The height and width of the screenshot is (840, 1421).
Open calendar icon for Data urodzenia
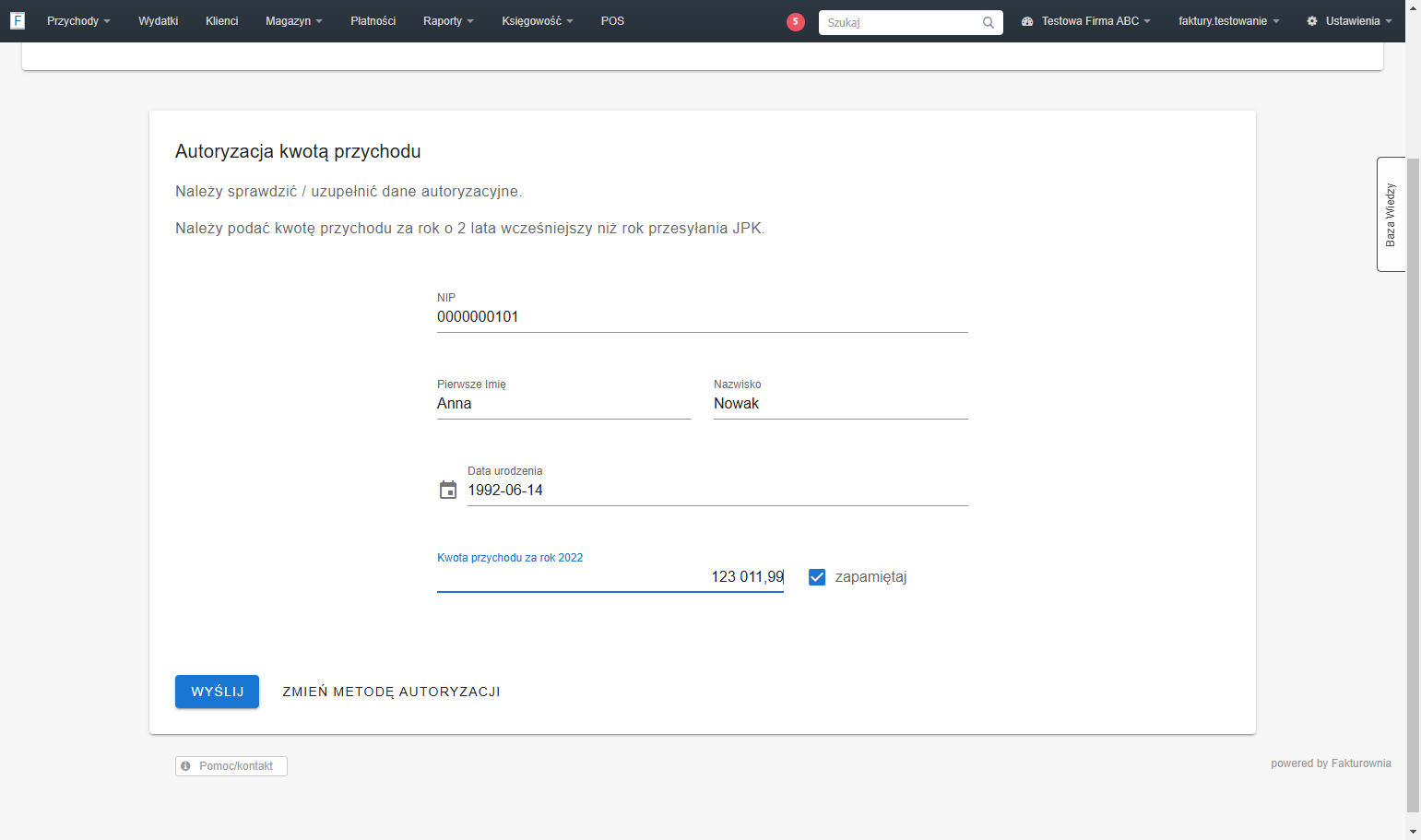(448, 490)
